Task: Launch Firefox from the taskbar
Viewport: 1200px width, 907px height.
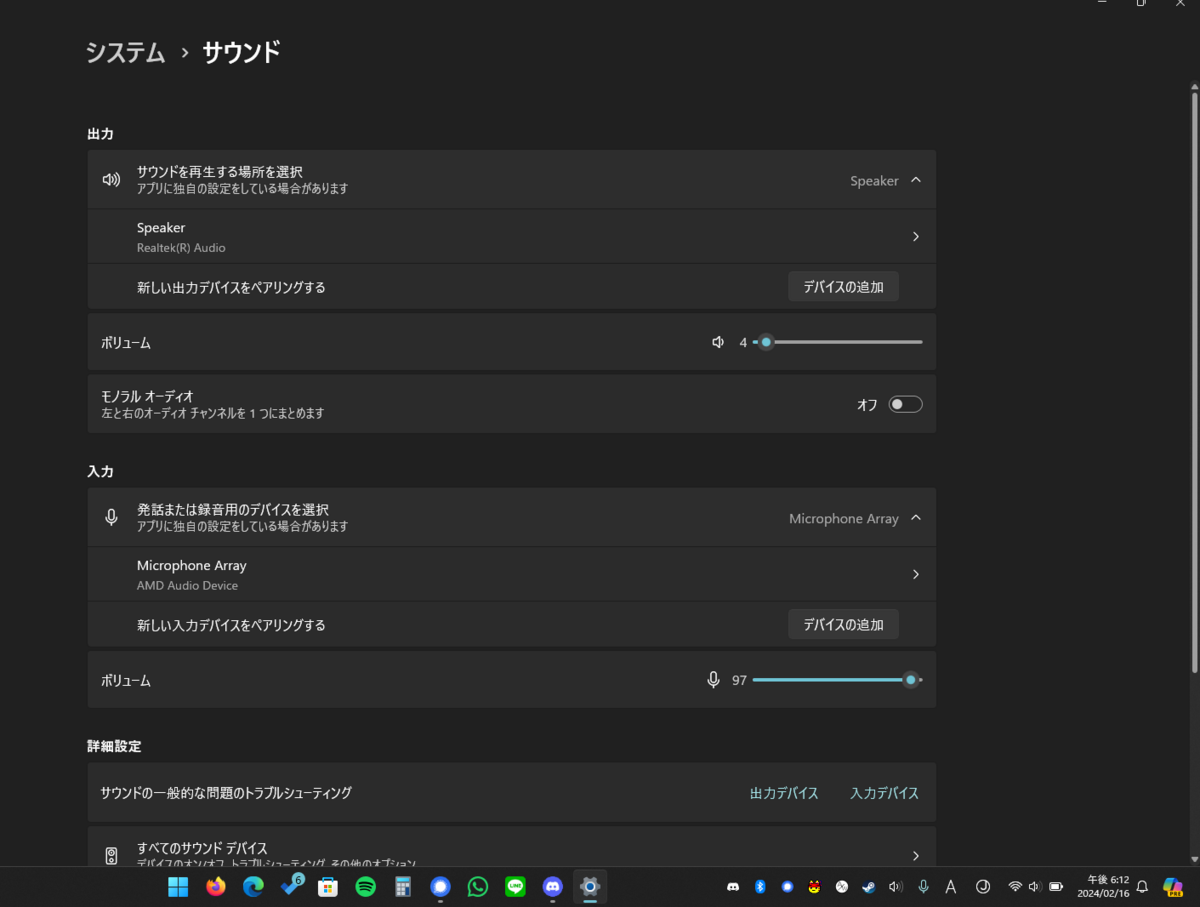Action: coord(216,887)
